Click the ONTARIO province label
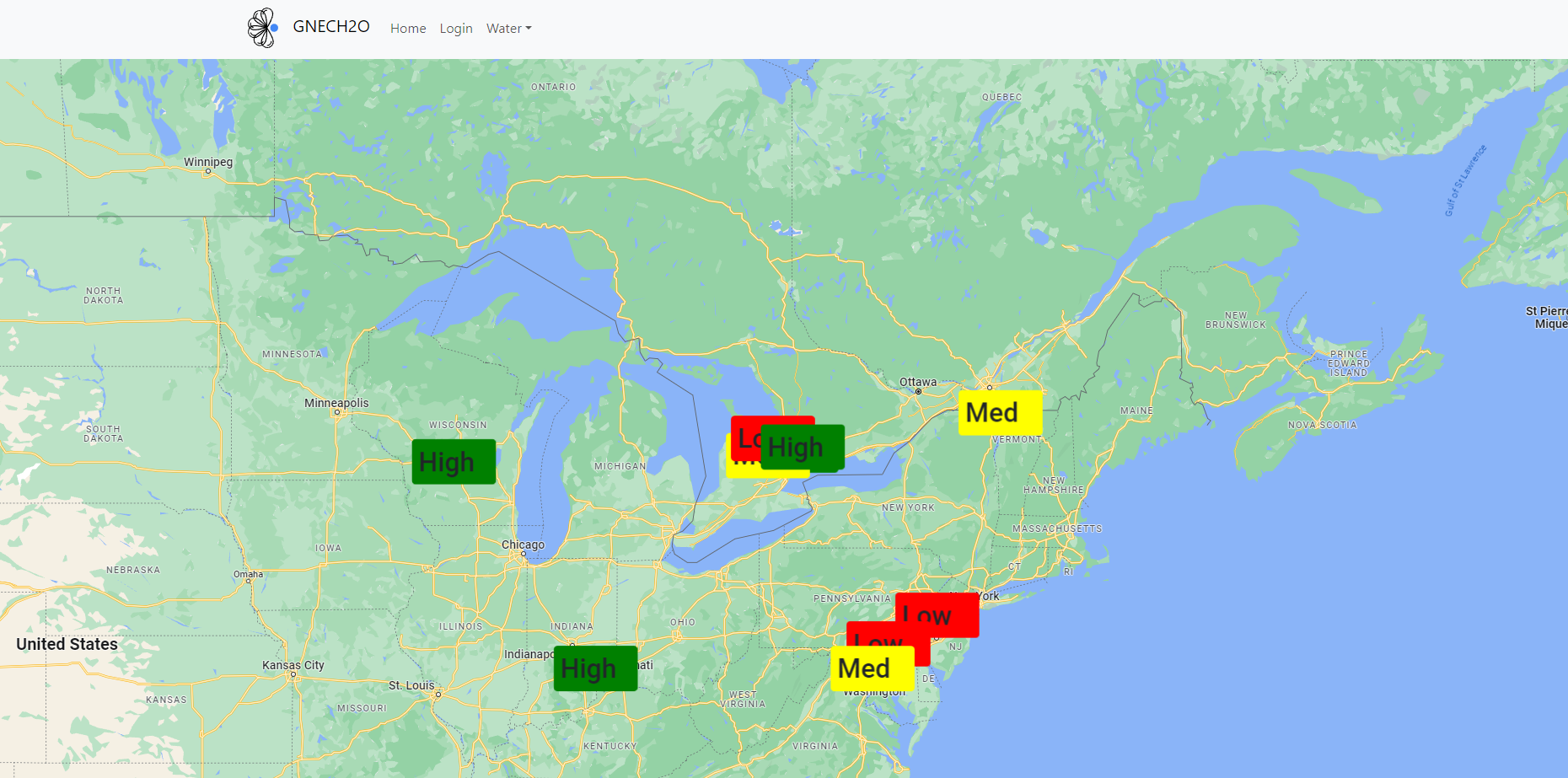 [x=554, y=87]
